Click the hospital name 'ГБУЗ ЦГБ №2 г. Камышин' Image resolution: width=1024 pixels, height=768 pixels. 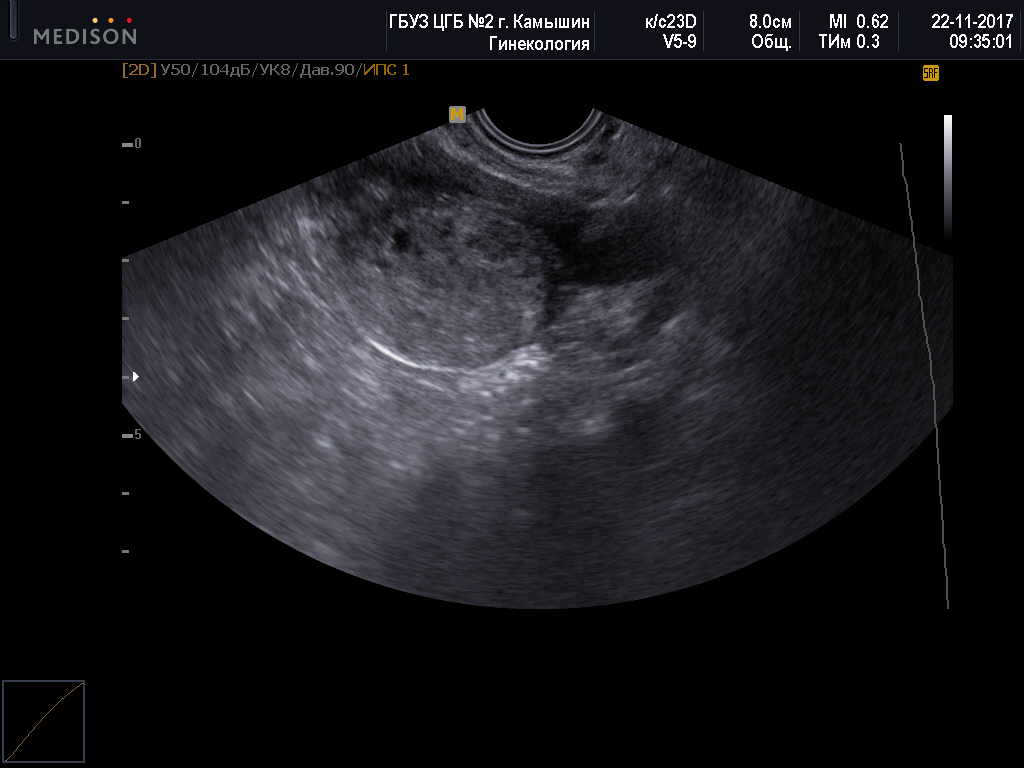[x=489, y=22]
